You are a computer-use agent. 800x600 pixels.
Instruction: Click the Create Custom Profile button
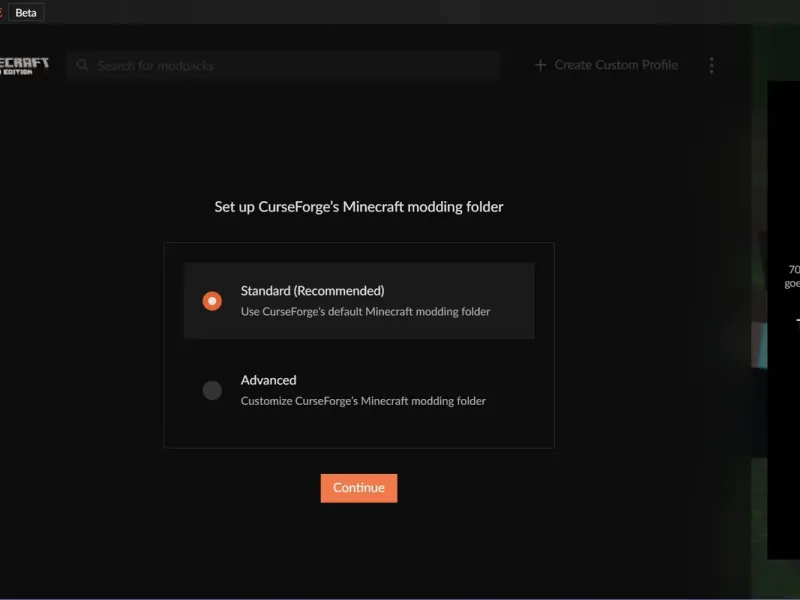coord(606,65)
